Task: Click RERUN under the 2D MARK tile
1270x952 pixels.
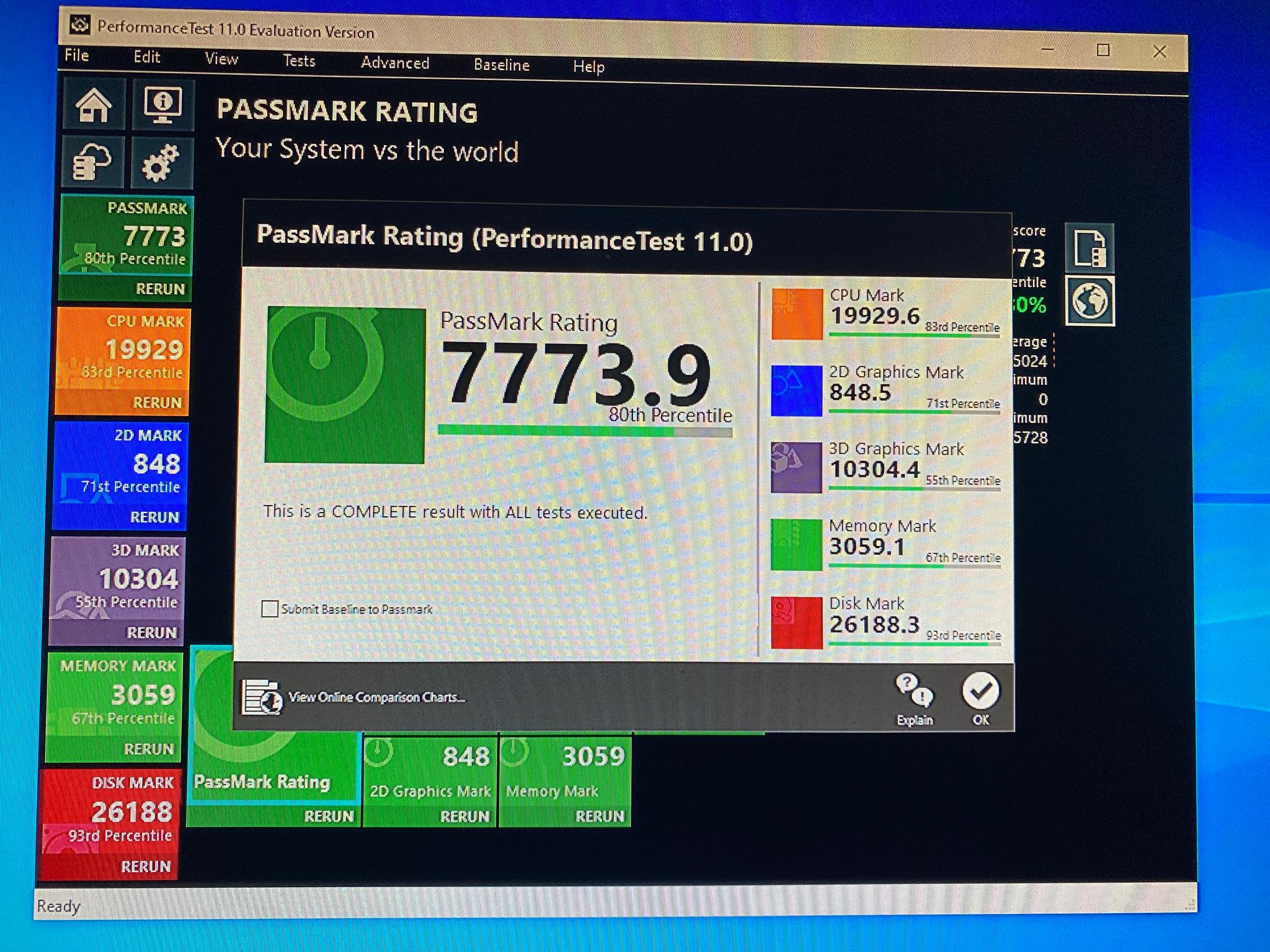Action: coord(154,517)
